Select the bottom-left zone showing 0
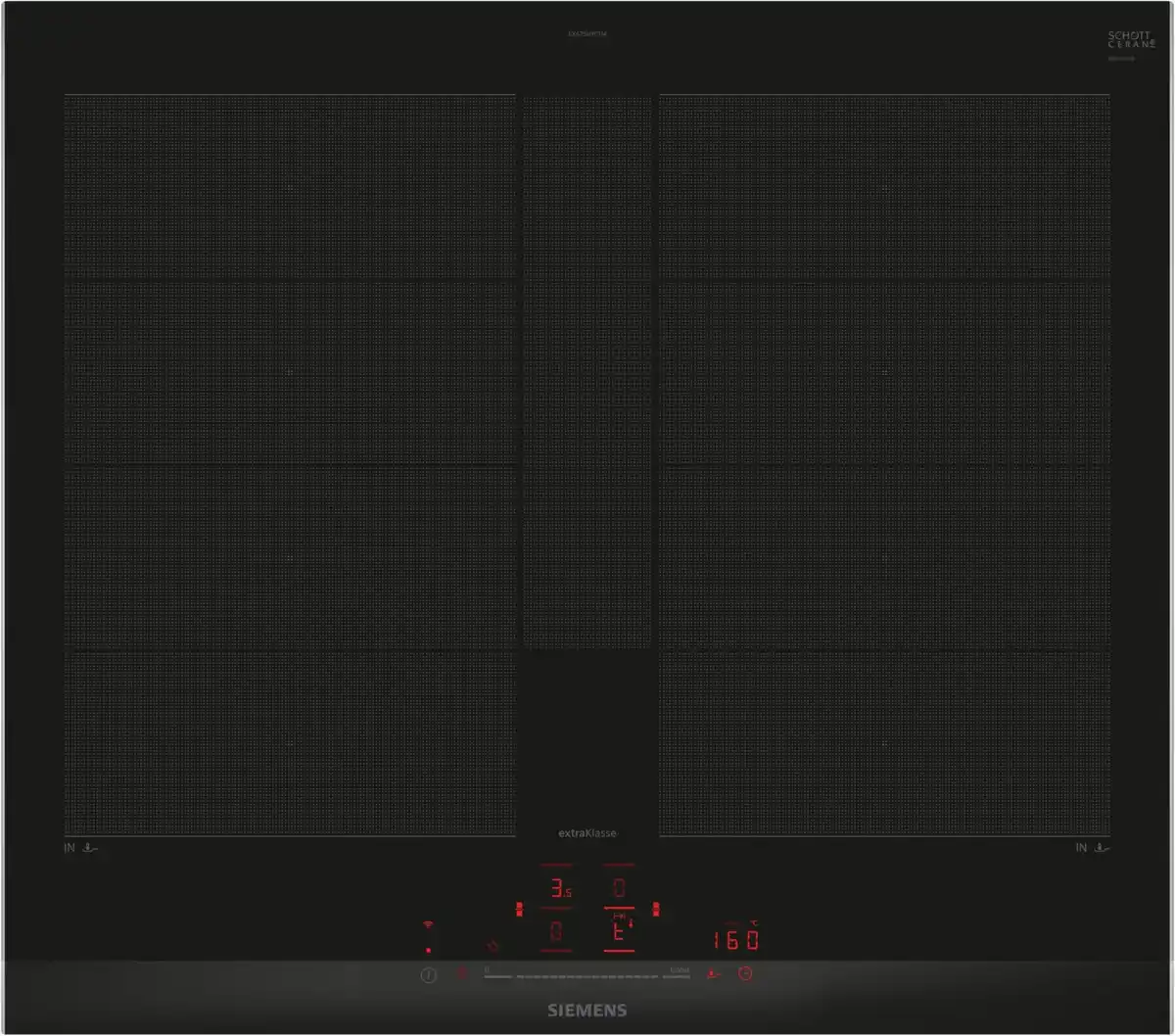The height and width of the screenshot is (1036, 1175). tap(556, 933)
